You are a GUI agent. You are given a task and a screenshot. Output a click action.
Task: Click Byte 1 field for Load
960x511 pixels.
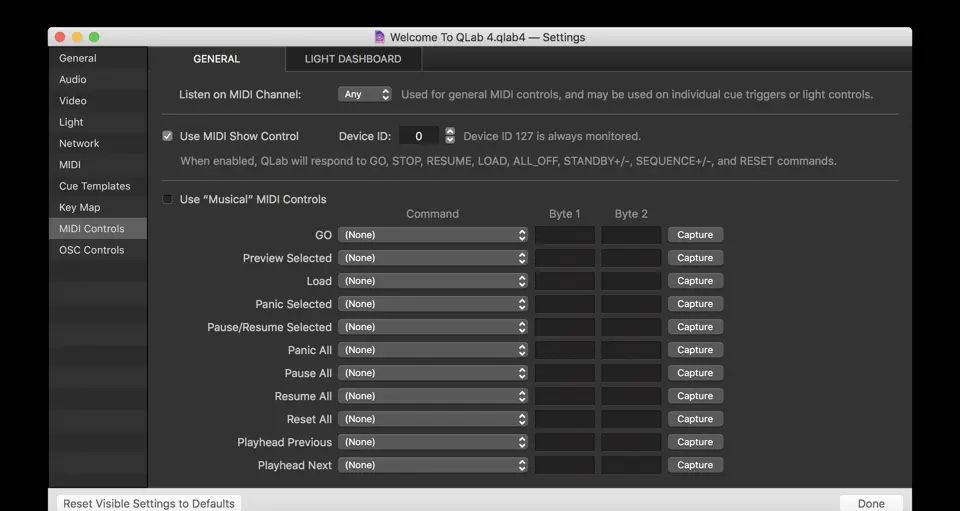[x=564, y=281]
